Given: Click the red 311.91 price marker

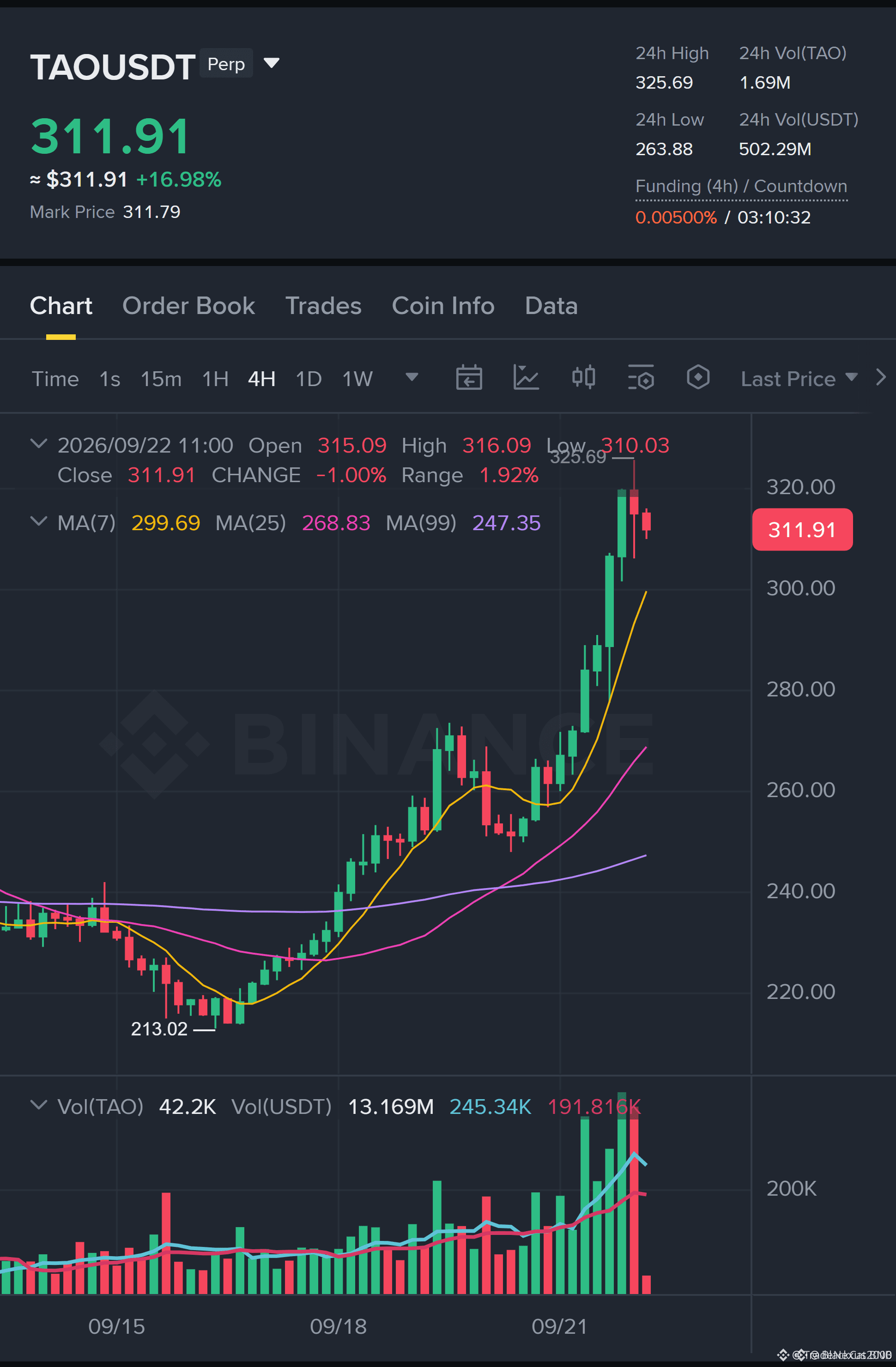Looking at the screenshot, I should [x=802, y=530].
